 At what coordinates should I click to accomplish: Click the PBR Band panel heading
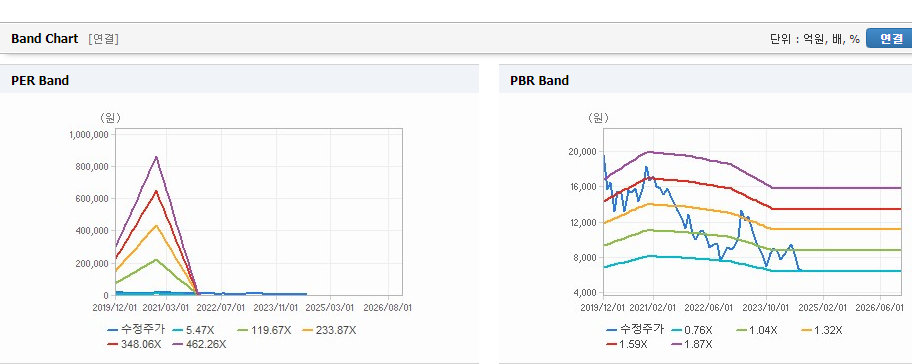coord(539,81)
